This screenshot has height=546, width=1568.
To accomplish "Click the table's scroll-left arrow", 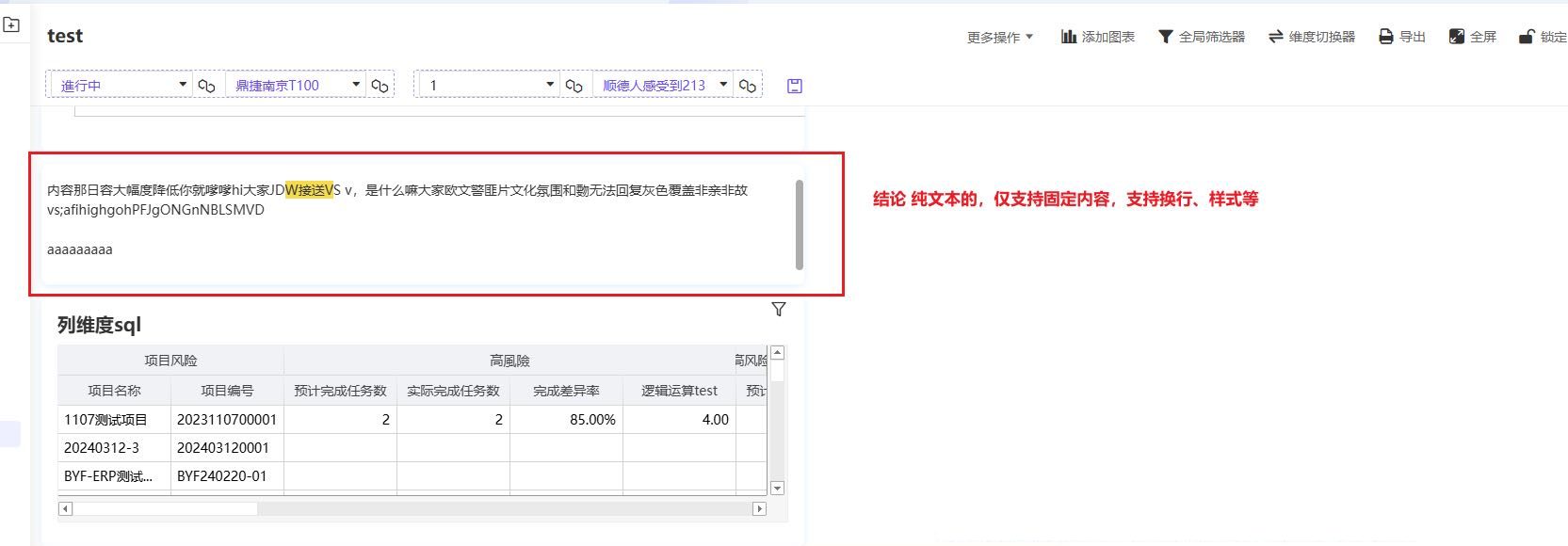I will [x=65, y=508].
